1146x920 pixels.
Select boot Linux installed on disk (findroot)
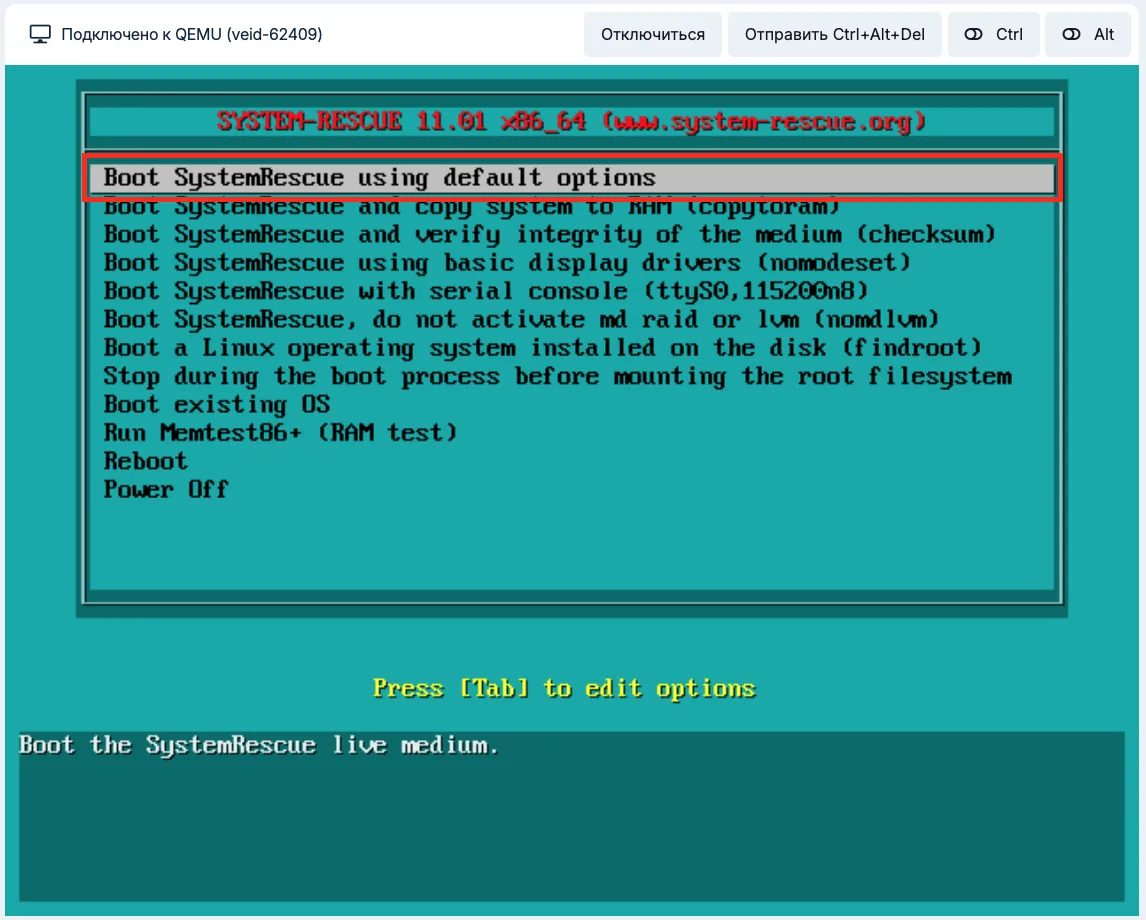click(543, 348)
